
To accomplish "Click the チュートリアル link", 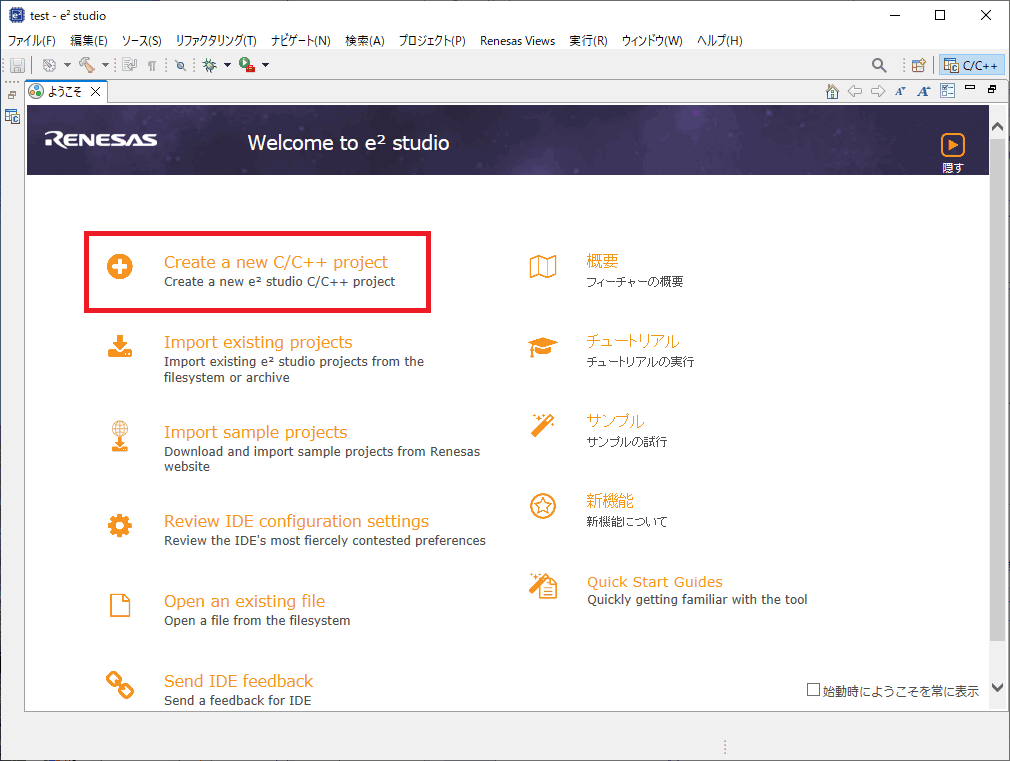I will pyautogui.click(x=633, y=341).
